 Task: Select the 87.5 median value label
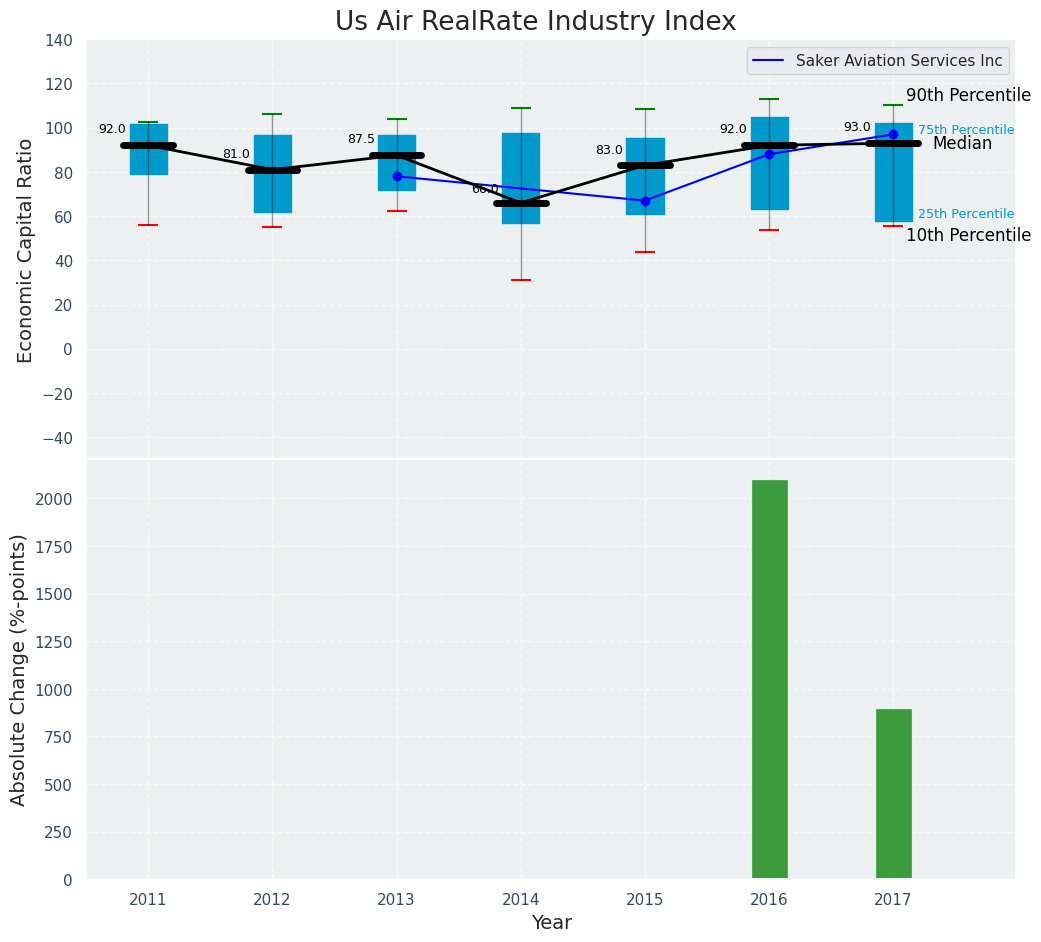361,139
